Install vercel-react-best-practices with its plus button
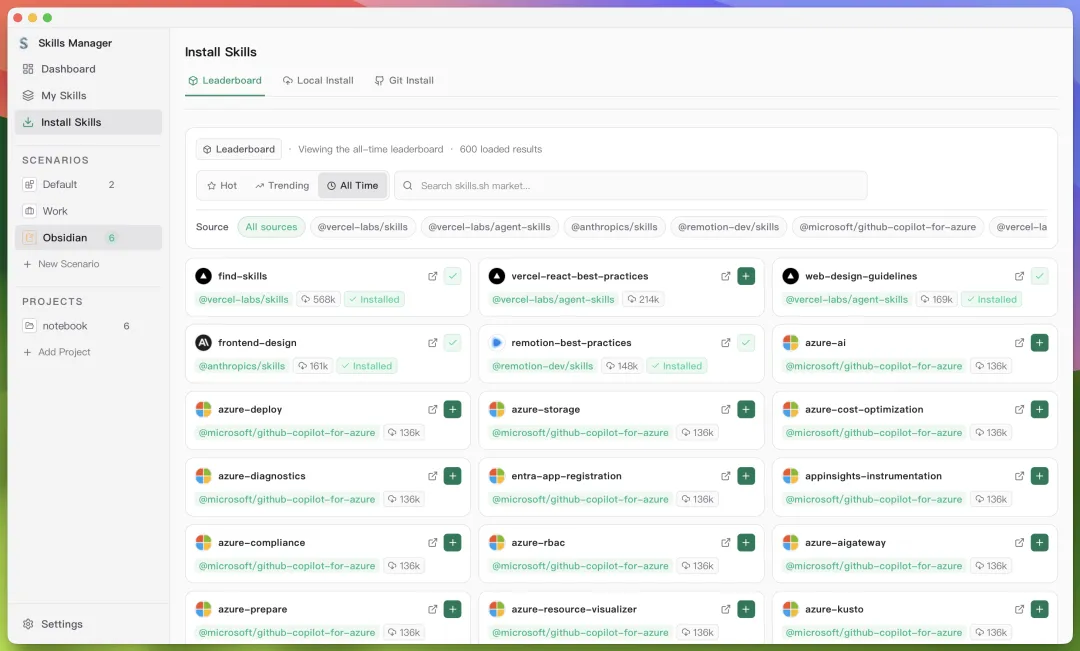The image size is (1080, 651). (746, 276)
